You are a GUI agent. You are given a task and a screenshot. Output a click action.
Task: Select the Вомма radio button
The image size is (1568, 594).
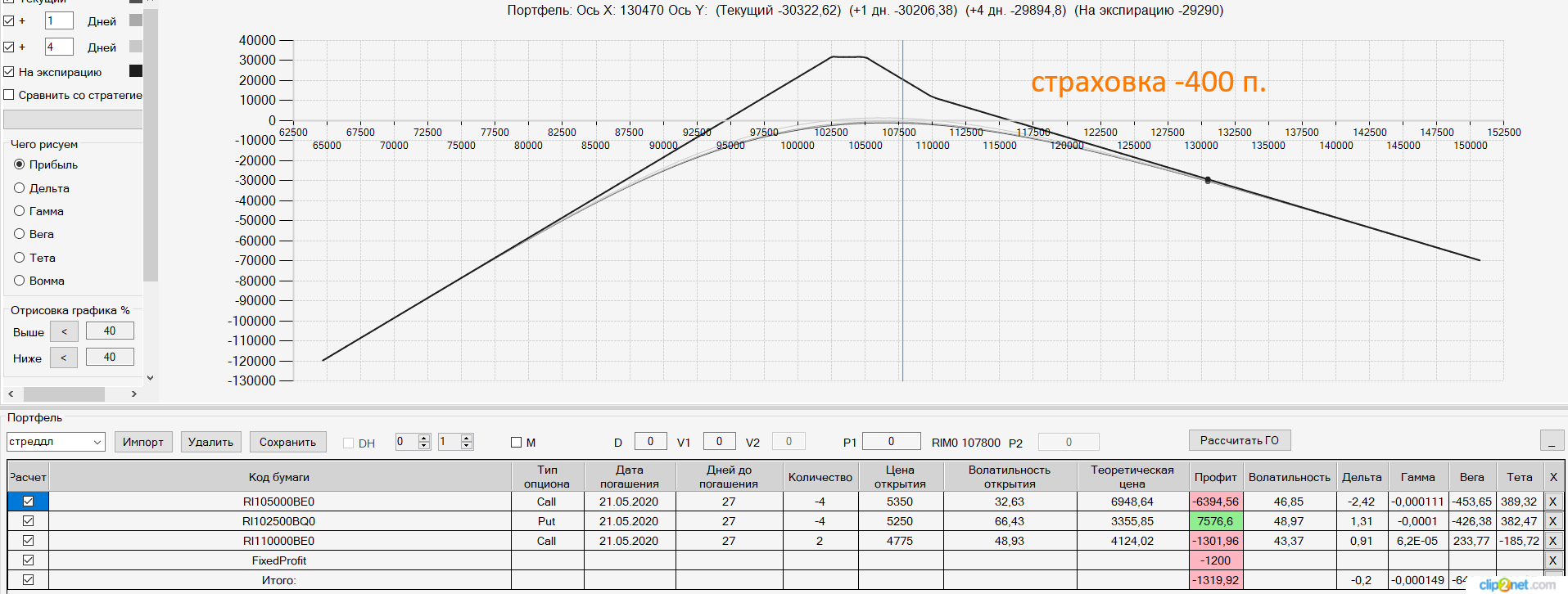(20, 281)
